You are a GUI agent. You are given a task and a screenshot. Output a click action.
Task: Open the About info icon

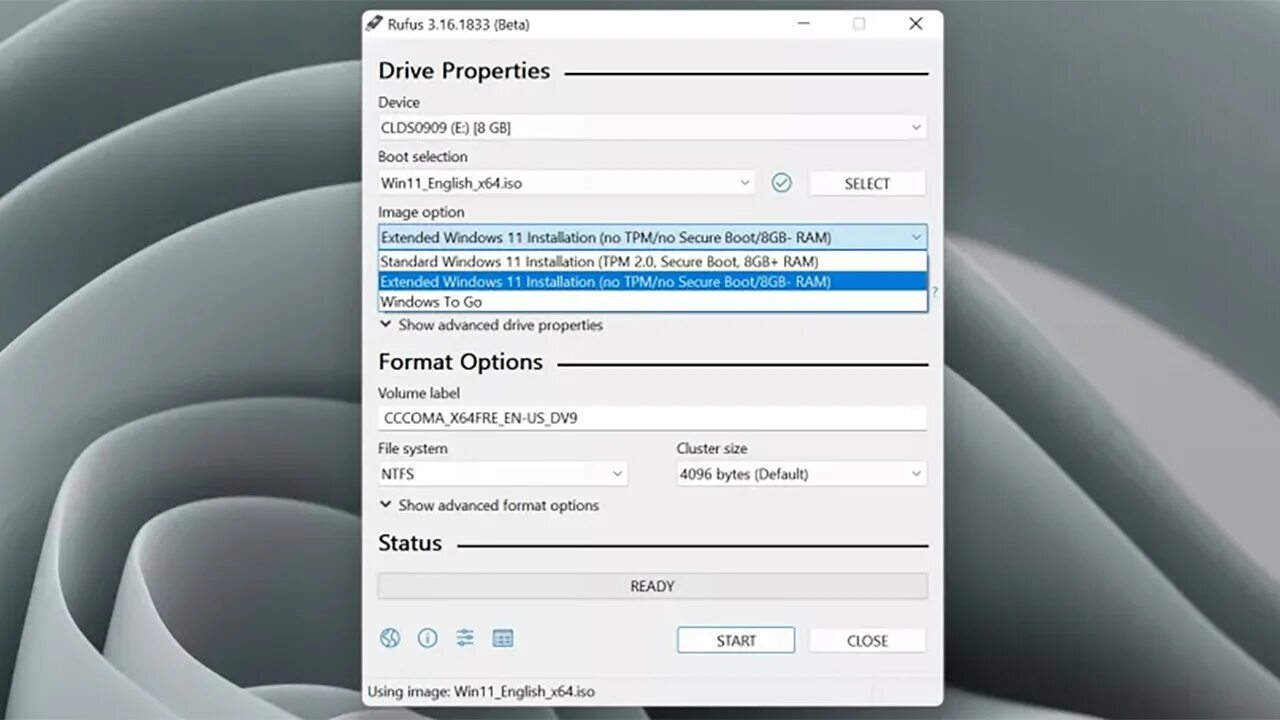tap(428, 638)
